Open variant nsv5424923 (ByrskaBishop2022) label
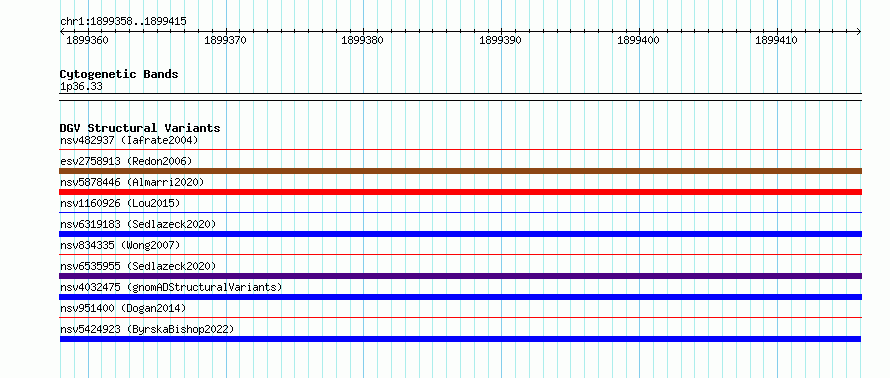Screen dimensions: 890x378 click(147, 329)
